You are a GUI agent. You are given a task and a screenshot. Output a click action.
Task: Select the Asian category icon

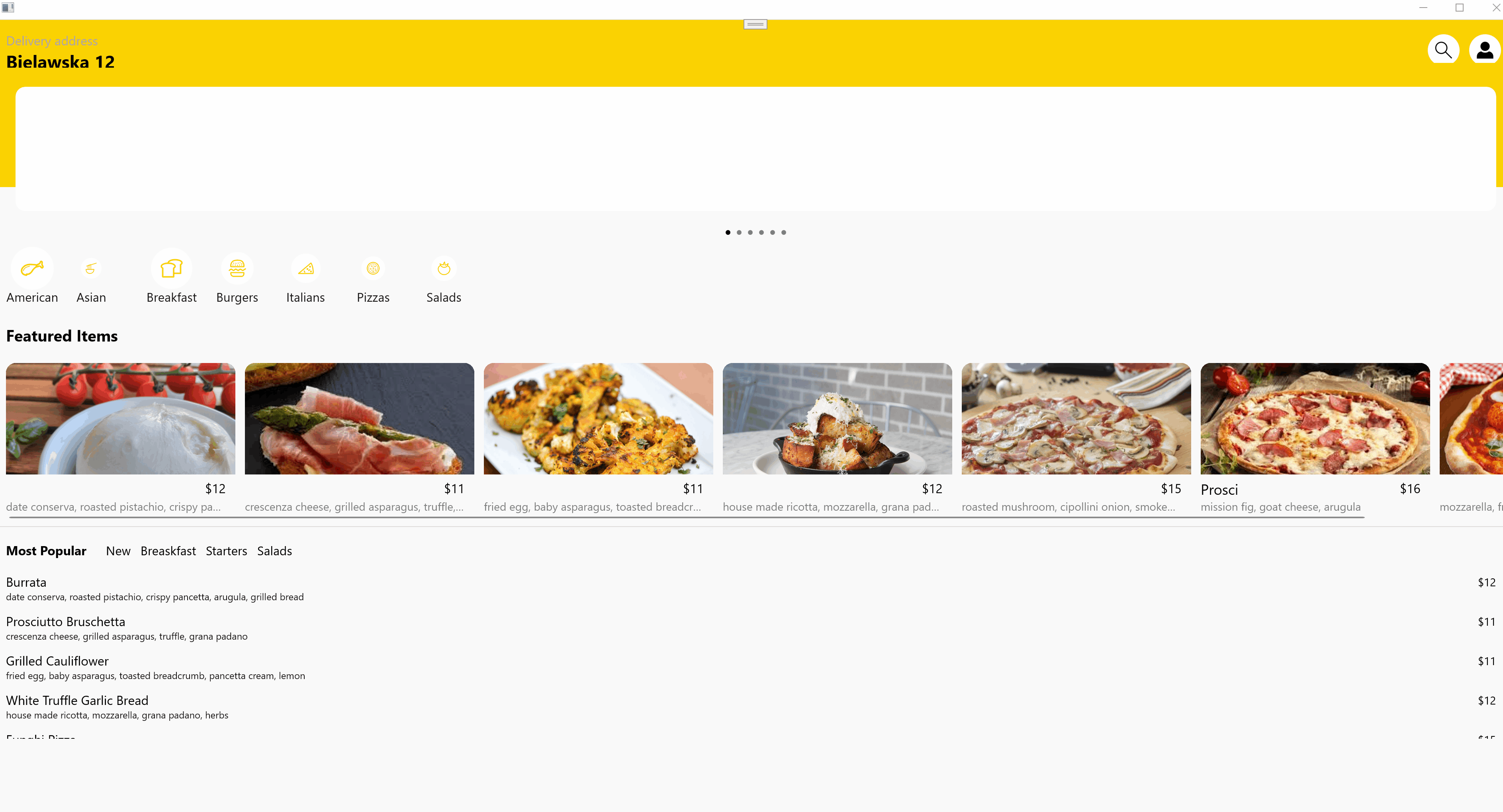point(90,268)
